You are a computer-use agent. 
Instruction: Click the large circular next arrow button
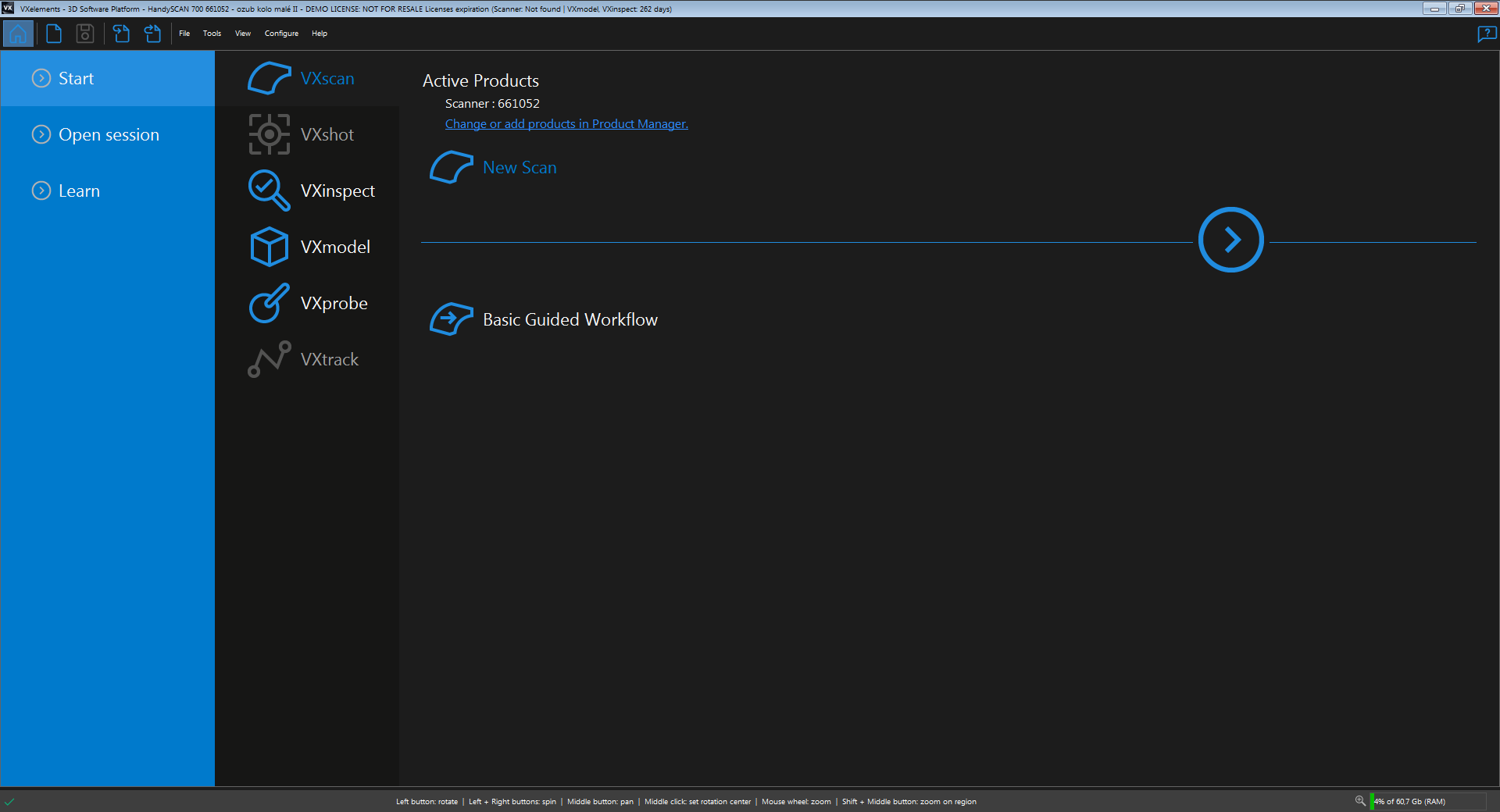pos(1230,240)
